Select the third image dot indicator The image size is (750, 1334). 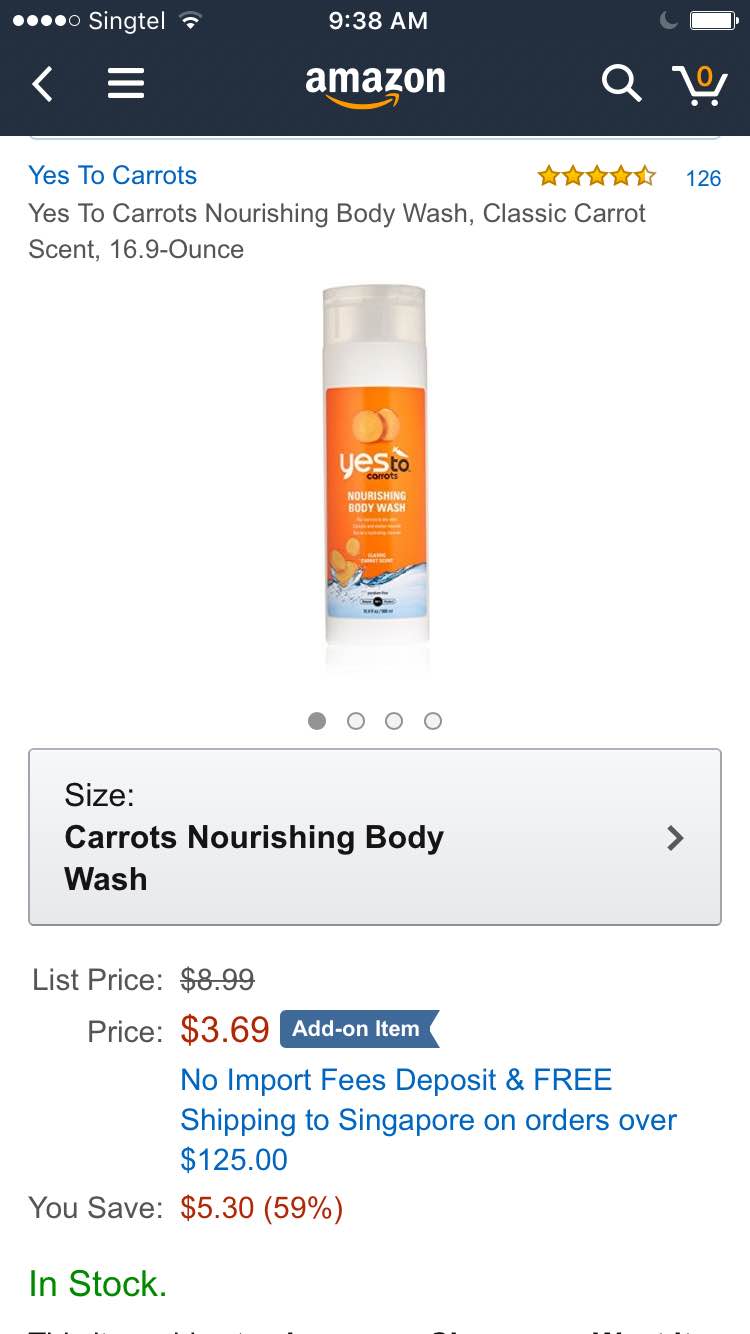click(x=394, y=721)
